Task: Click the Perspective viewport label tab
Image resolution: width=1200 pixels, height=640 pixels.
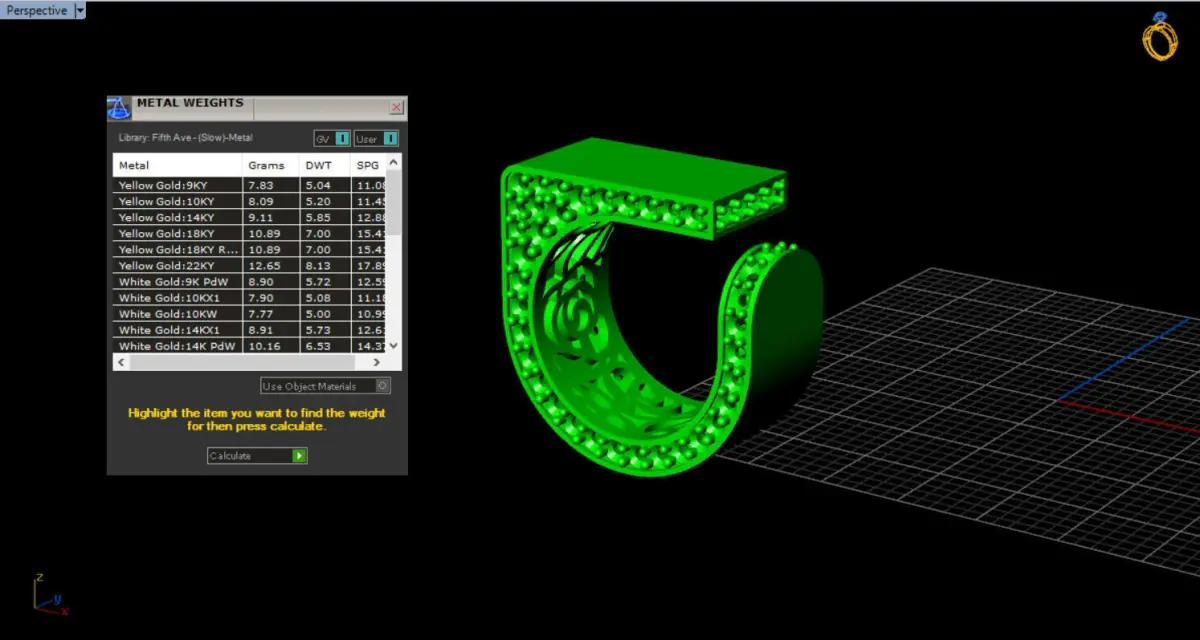Action: tap(37, 11)
